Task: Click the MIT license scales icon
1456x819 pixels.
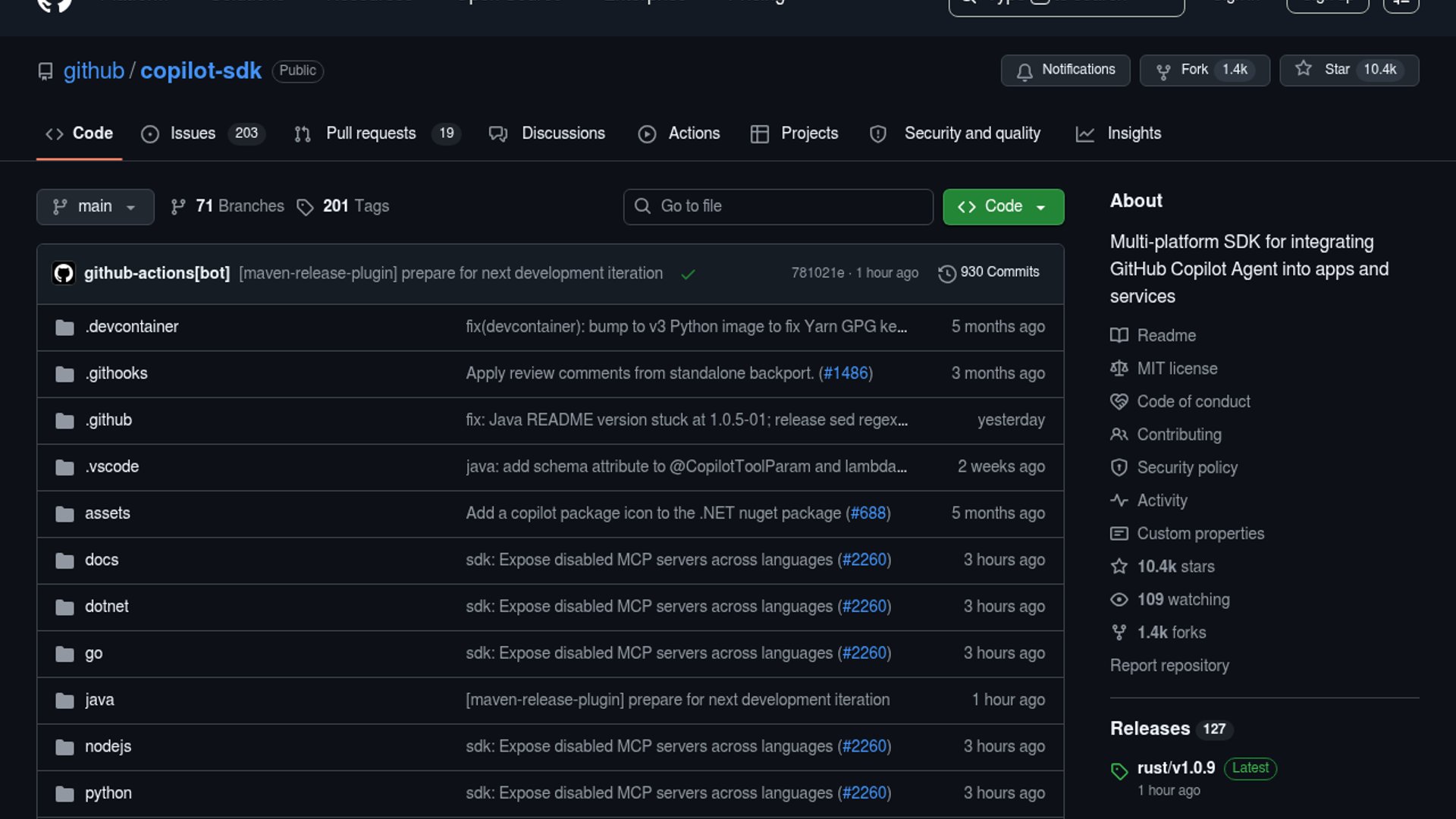Action: (x=1119, y=369)
